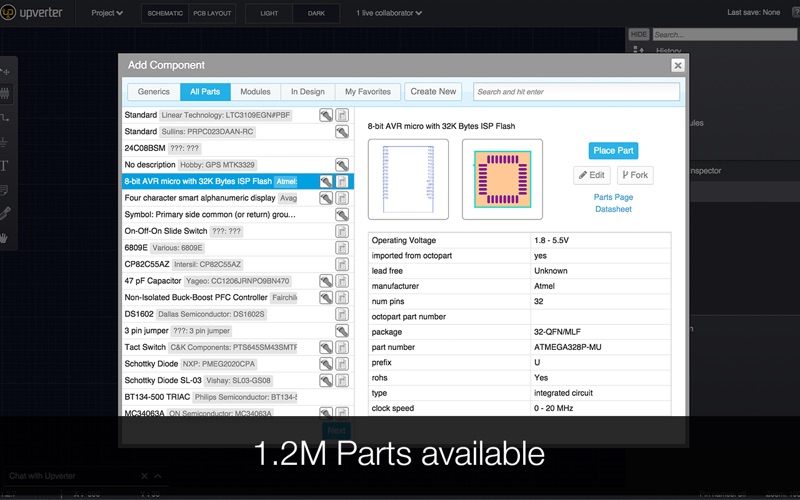Switch to the In Design tab
800x500 pixels.
click(308, 92)
